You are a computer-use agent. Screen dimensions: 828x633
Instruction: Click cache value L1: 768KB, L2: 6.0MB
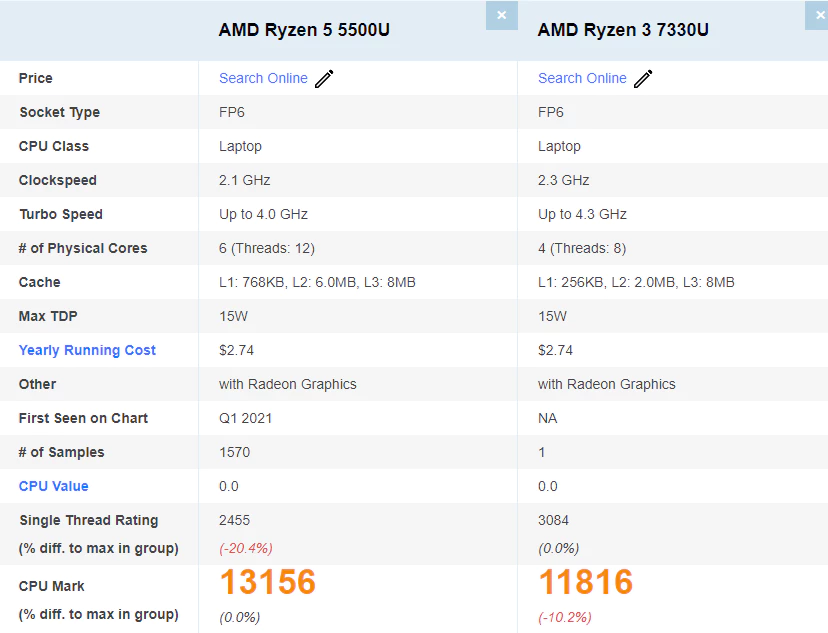point(317,282)
